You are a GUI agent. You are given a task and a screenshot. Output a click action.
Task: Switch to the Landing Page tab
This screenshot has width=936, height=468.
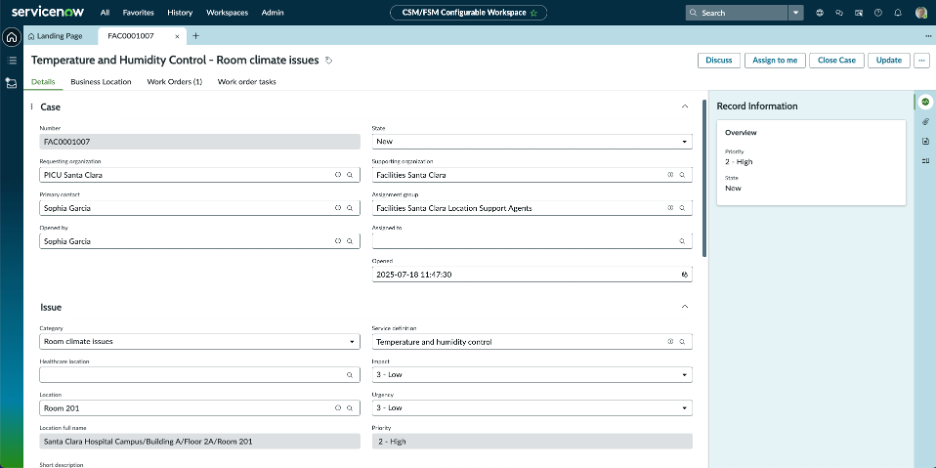click(x=55, y=36)
